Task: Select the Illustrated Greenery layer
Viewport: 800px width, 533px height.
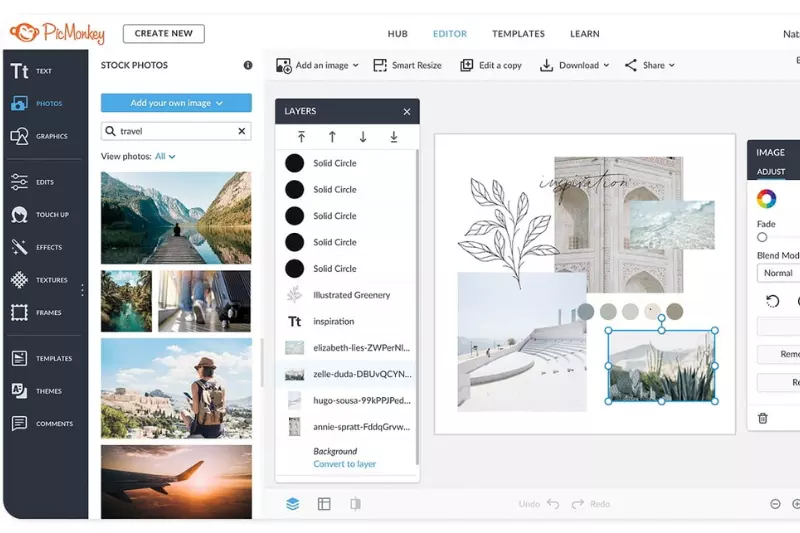Action: click(346, 295)
